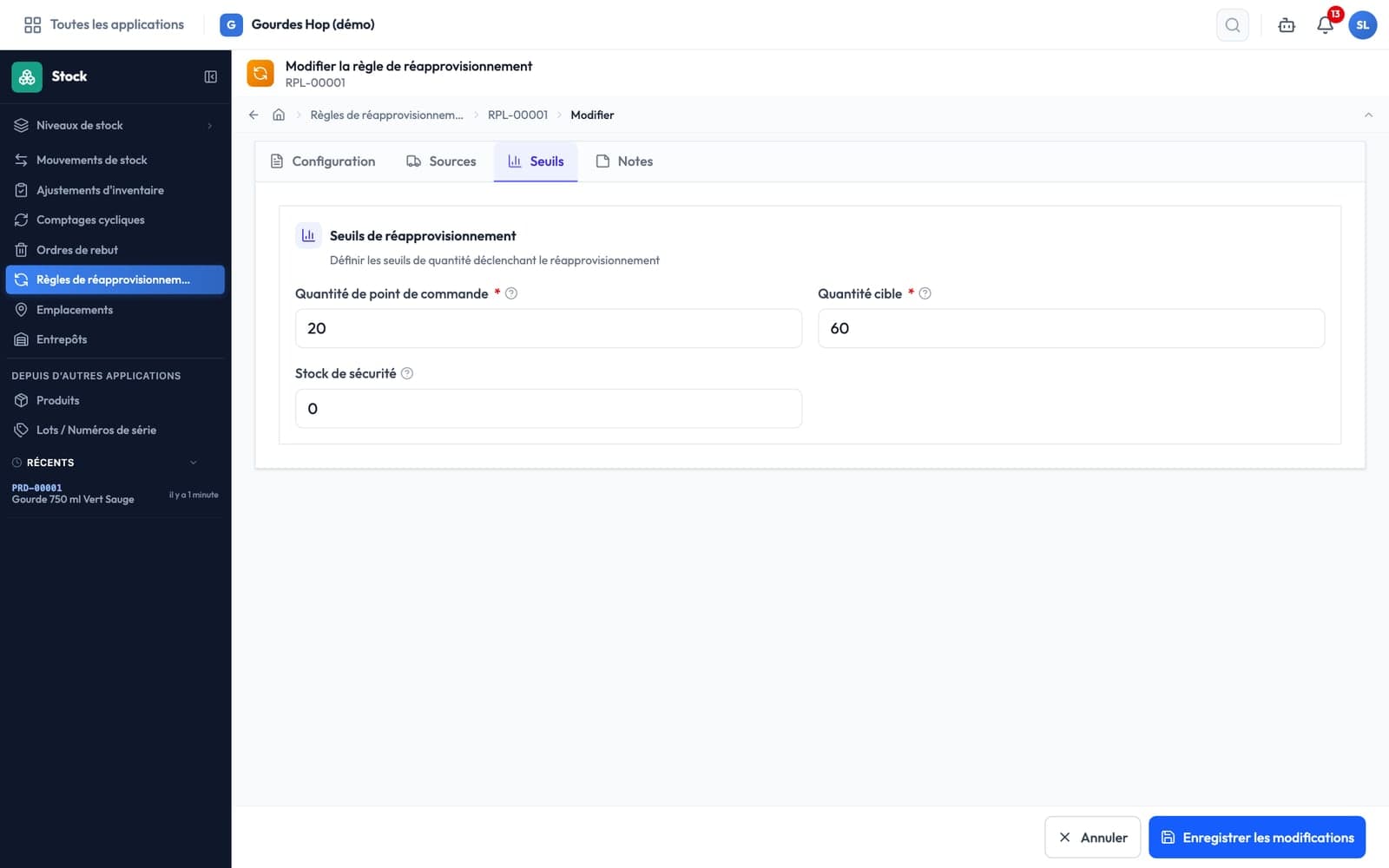The height and width of the screenshot is (868, 1389).
Task: Open Ordres de rebut
Action: pyautogui.click(x=115, y=250)
